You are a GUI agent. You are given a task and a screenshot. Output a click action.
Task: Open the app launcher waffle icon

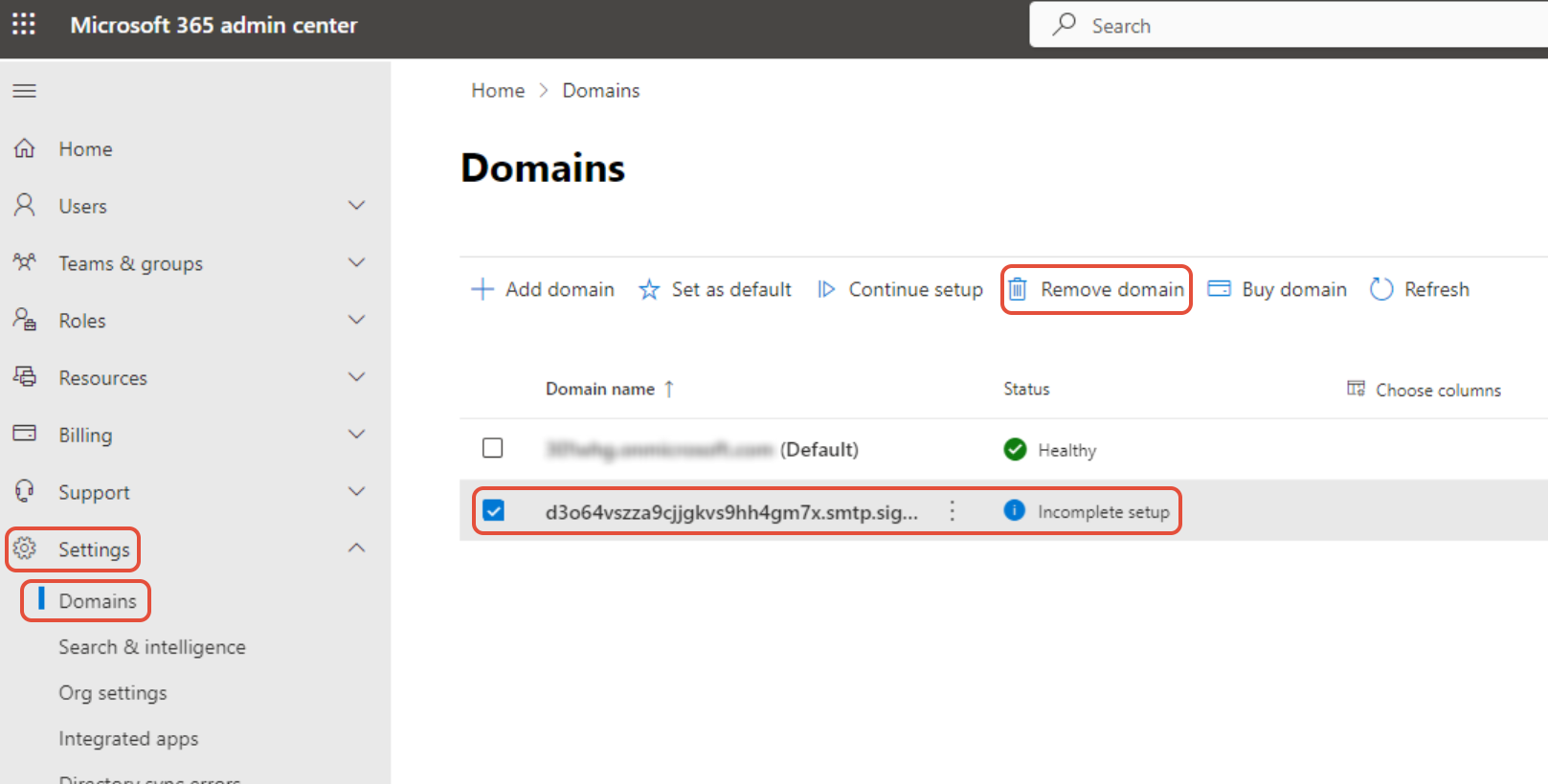coord(24,24)
